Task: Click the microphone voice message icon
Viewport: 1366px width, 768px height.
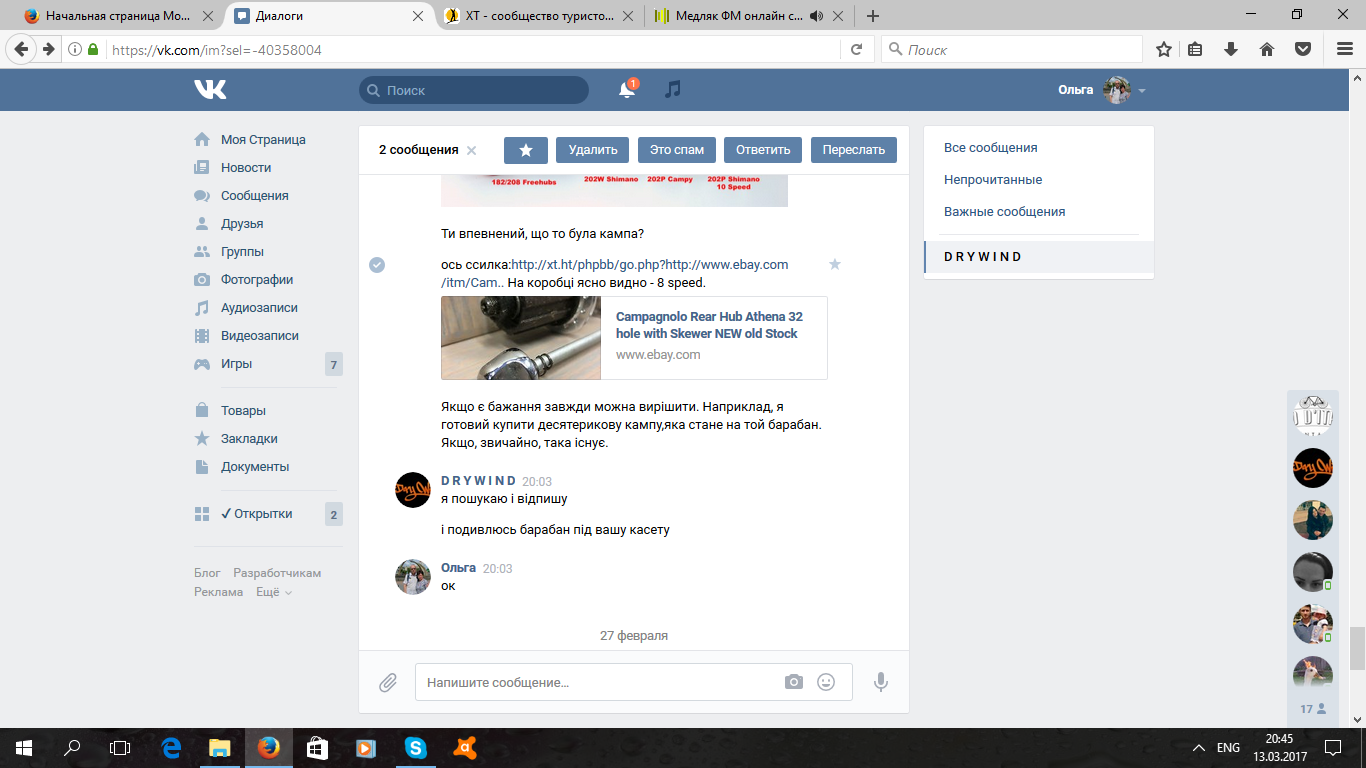Action: (880, 682)
